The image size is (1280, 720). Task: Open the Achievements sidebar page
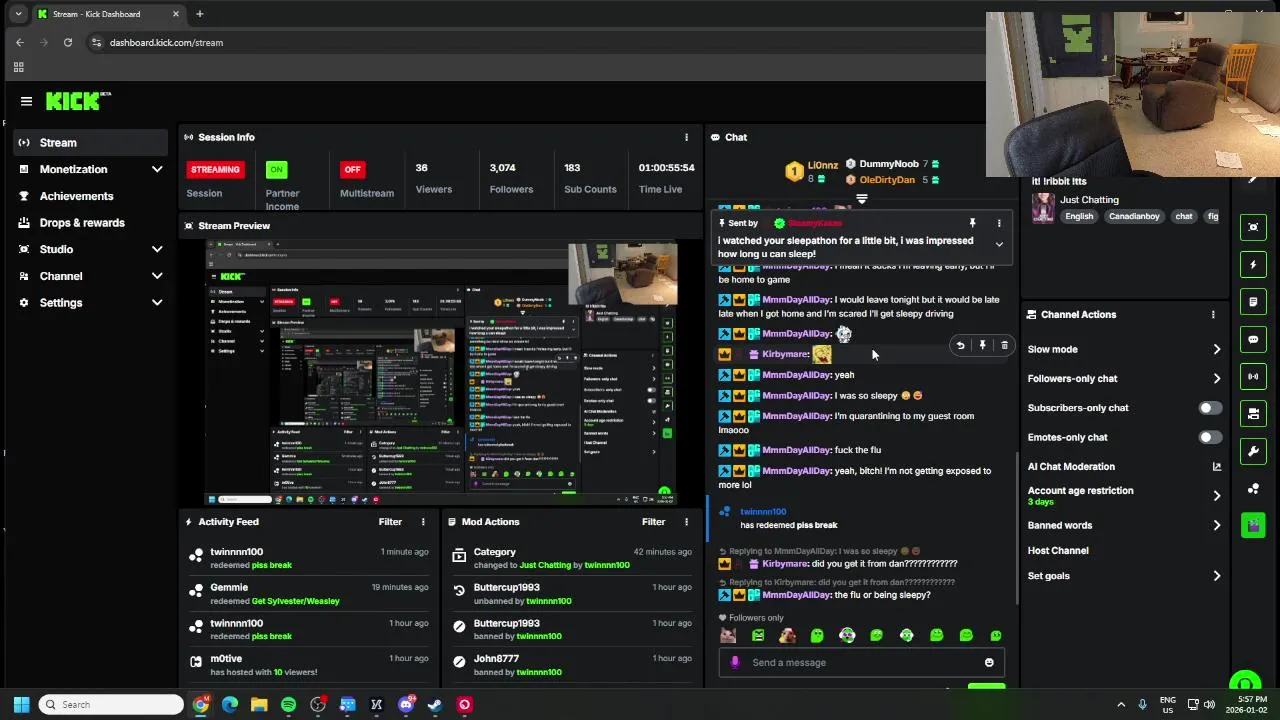[x=90, y=196]
